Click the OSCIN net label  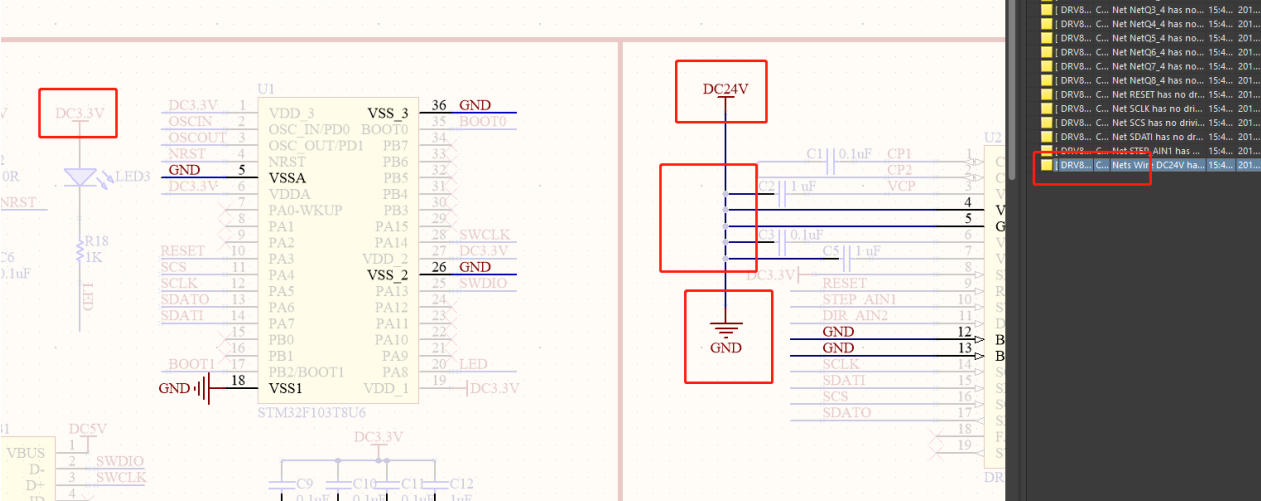(190, 121)
